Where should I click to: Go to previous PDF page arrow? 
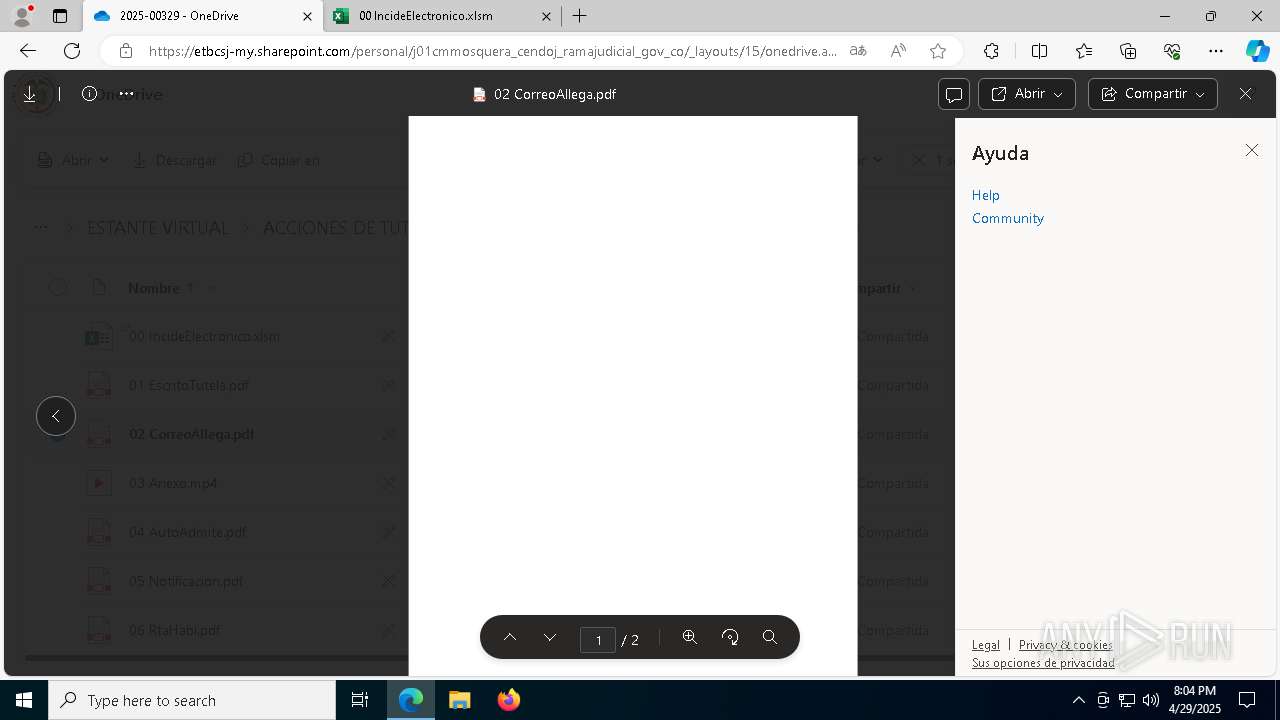click(510, 638)
